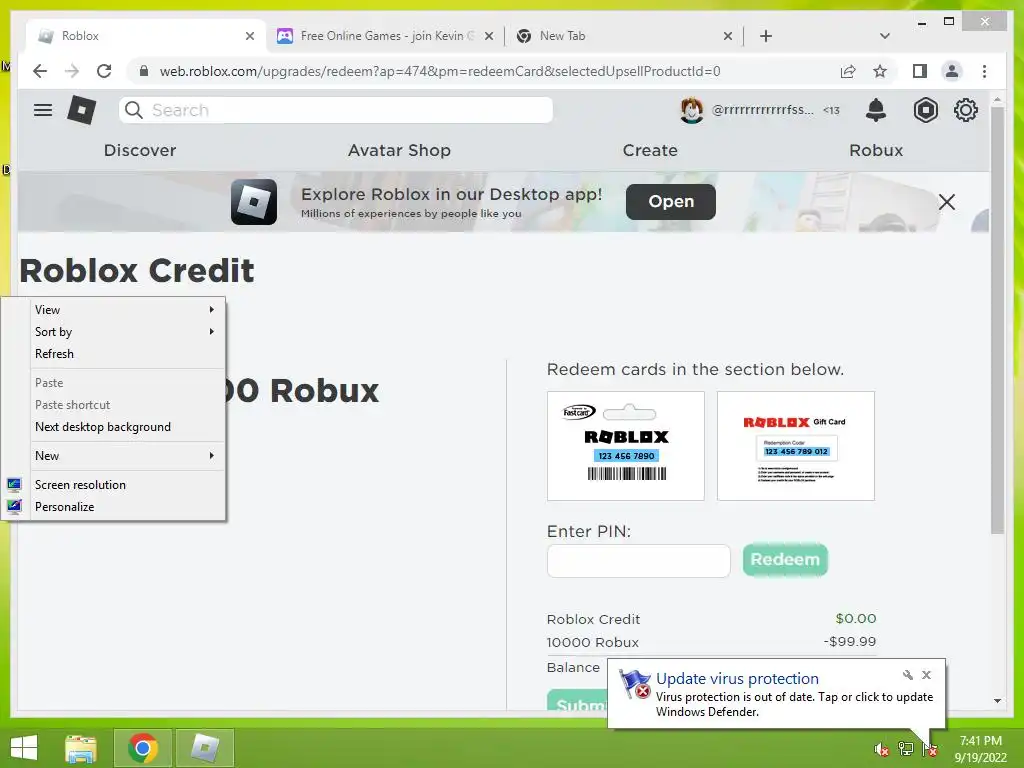Open the tab search dropdown chevron
The image size is (1024, 768).
[885, 36]
